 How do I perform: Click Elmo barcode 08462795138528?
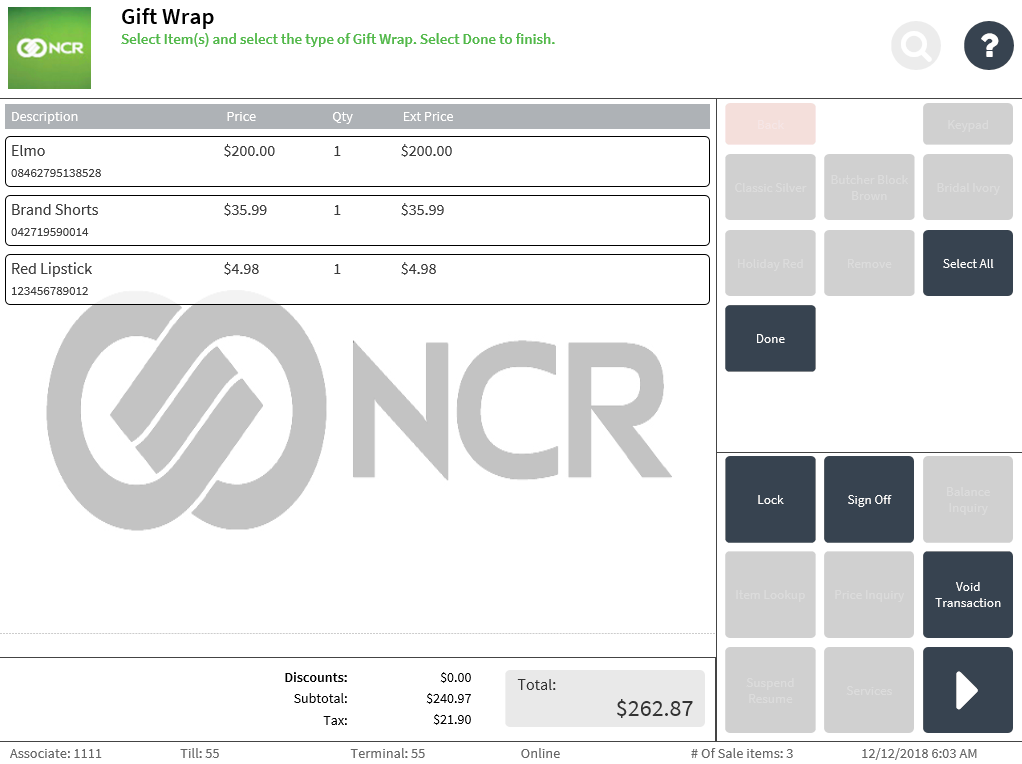tap(56, 173)
